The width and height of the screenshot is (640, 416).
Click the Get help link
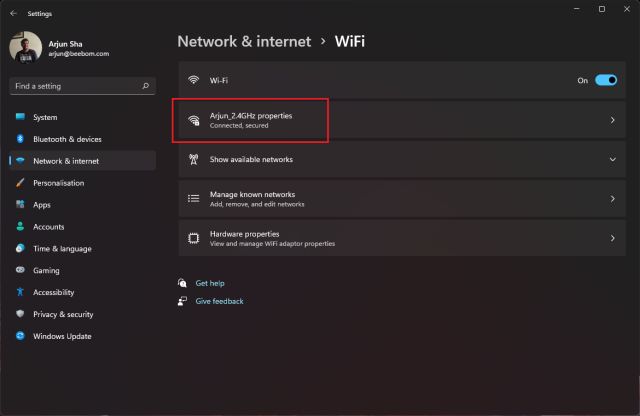(x=210, y=283)
